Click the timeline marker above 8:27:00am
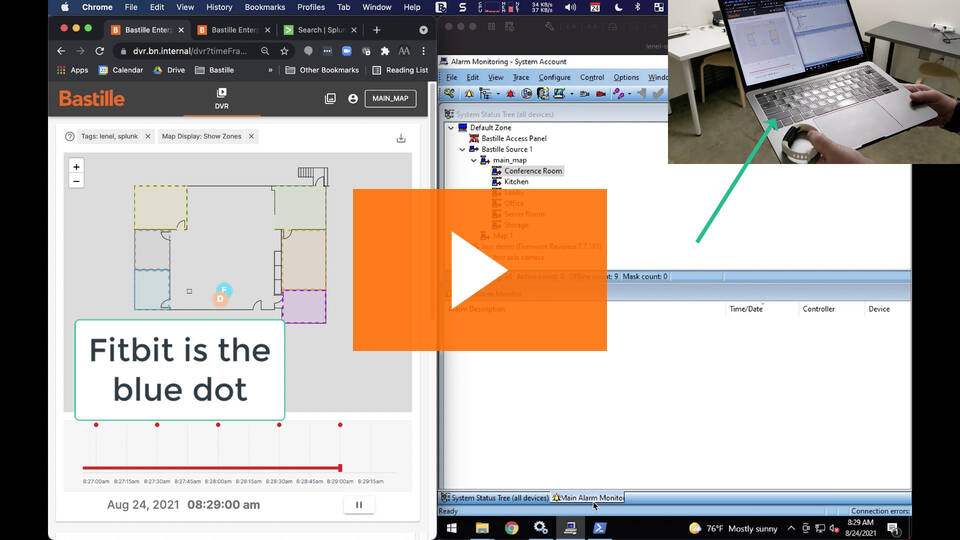This screenshot has height=540, width=960. click(x=96, y=424)
